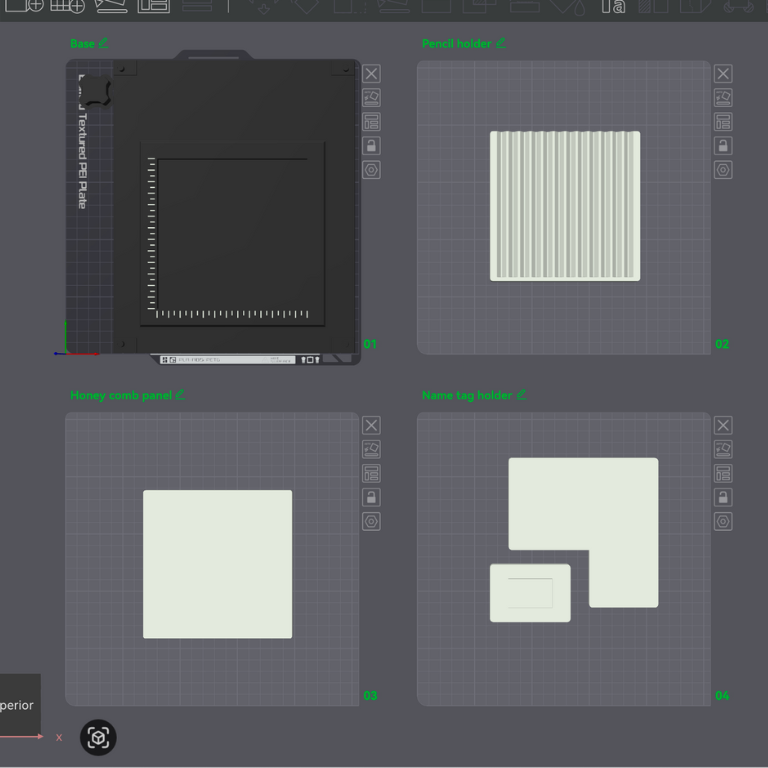Select the small name tag frame object
The width and height of the screenshot is (768, 768).
530,593
